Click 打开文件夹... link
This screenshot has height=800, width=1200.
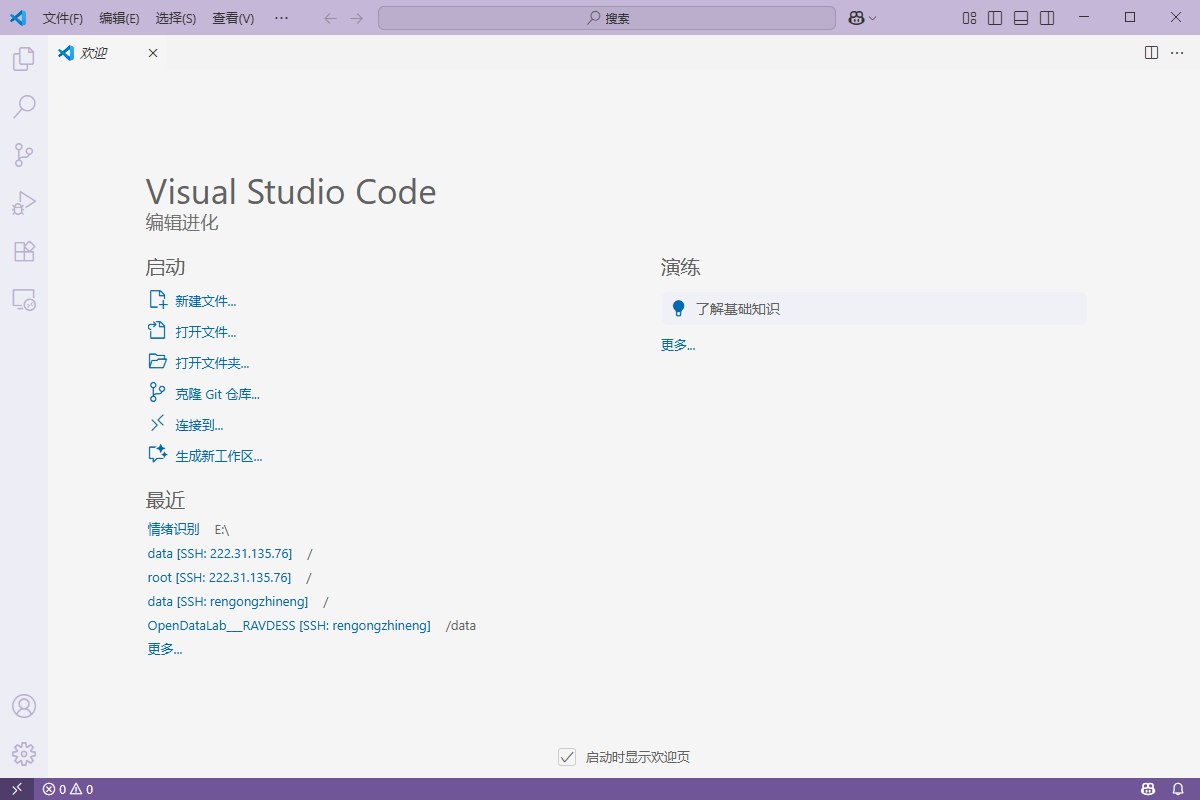pyautogui.click(x=212, y=363)
